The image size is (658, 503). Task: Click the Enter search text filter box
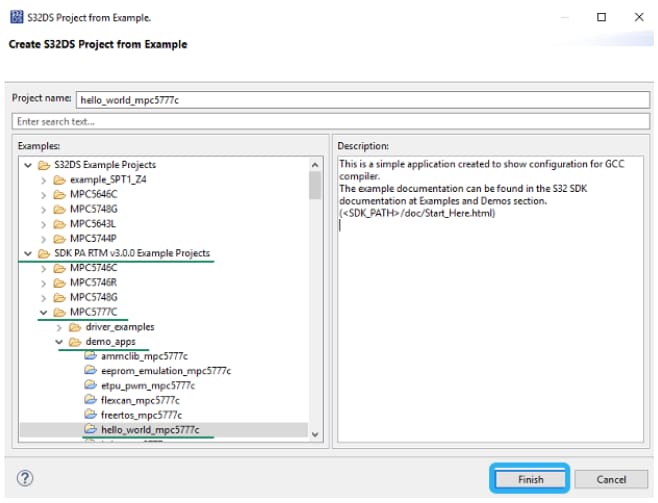coord(328,122)
